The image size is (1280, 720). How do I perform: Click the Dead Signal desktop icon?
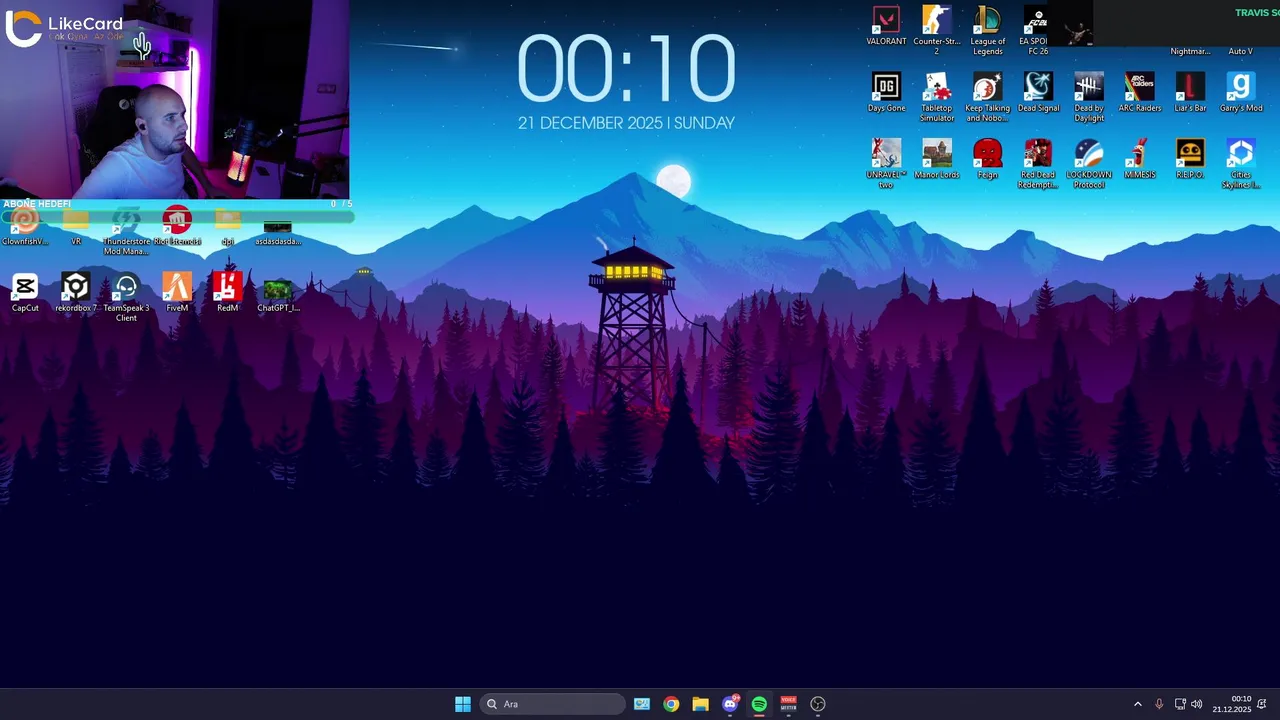1038,92
